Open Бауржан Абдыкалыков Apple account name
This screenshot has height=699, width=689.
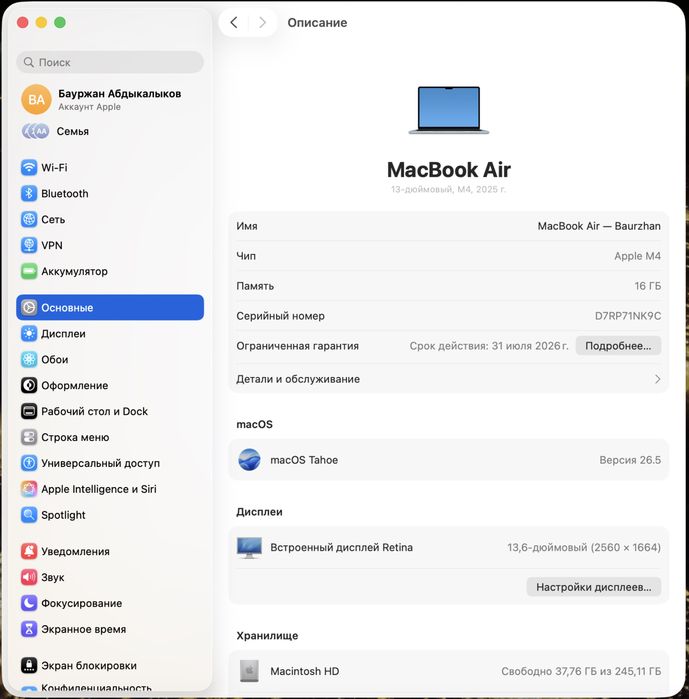119,94
